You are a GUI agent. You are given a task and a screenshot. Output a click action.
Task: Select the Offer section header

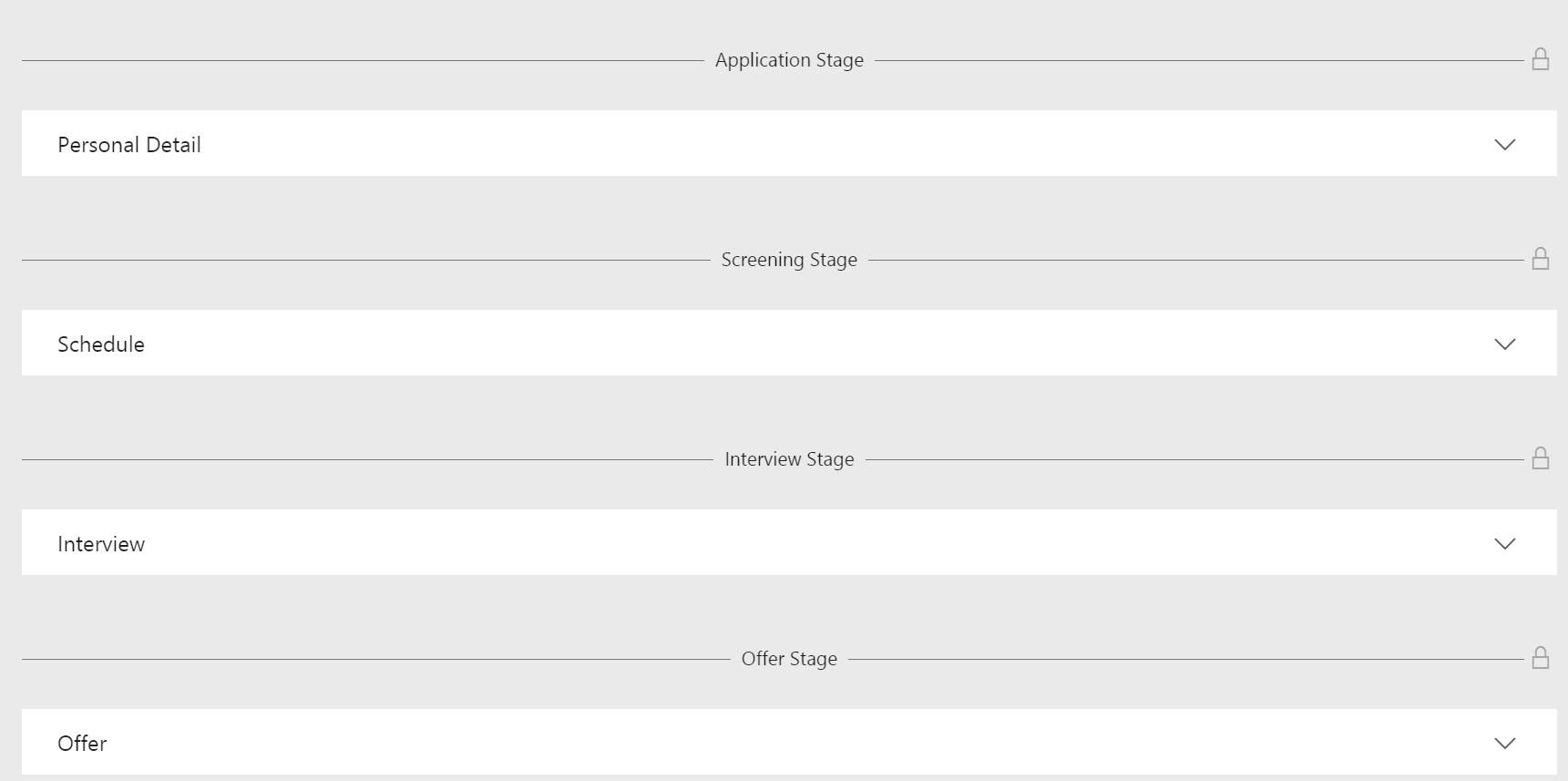click(81, 743)
